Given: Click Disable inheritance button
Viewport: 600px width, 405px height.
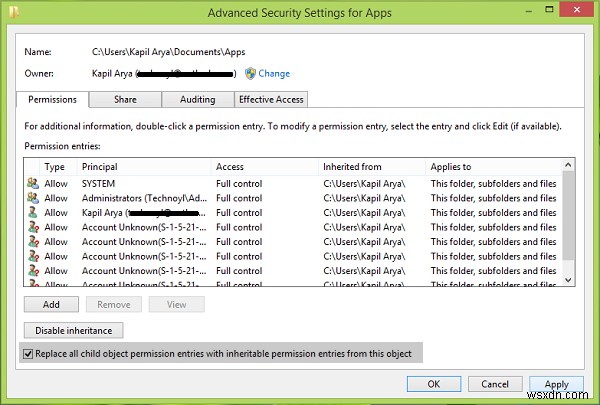Looking at the screenshot, I should click(73, 330).
